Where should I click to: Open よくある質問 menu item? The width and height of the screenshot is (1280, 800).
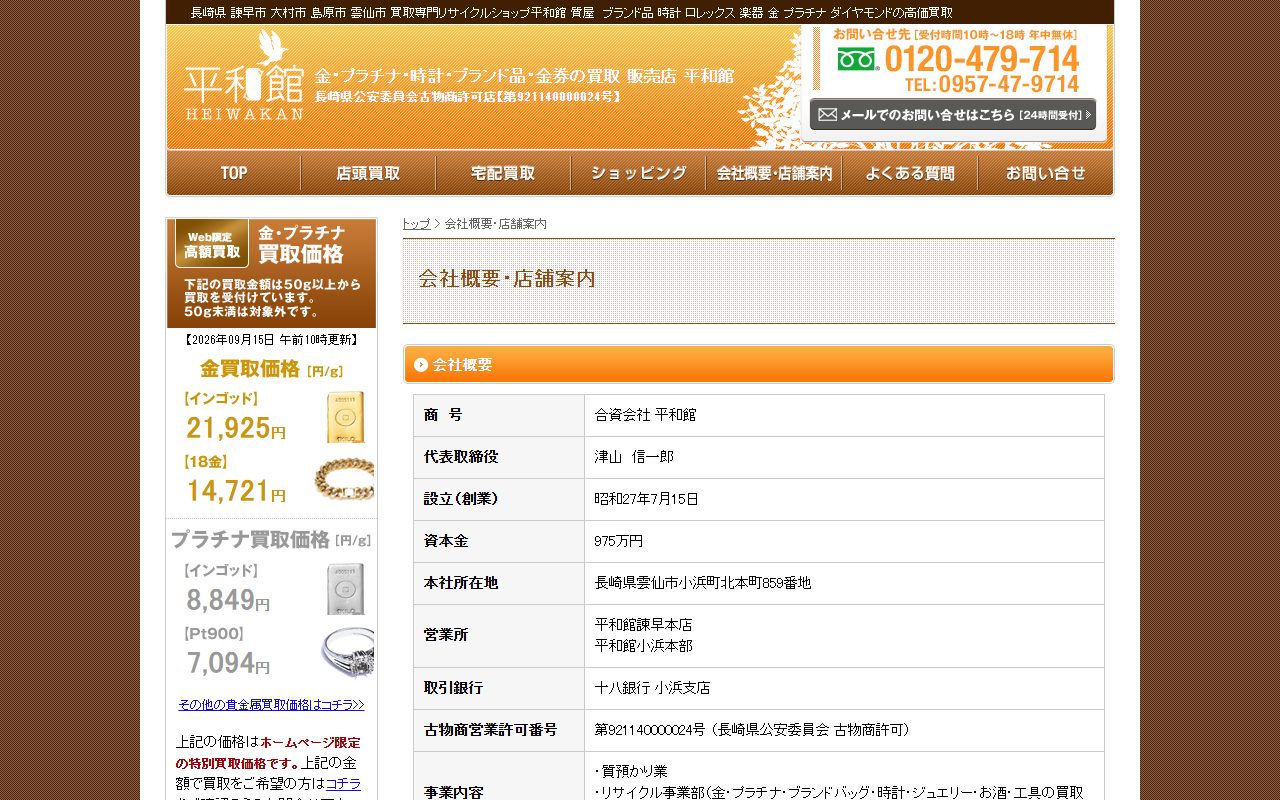point(910,173)
